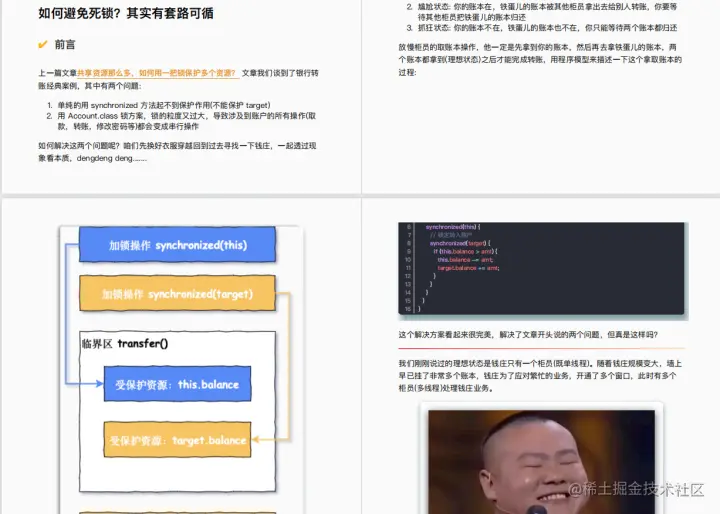Click the yellow box 受保护资源: target.balance
The width and height of the screenshot is (720, 514).
(177, 440)
